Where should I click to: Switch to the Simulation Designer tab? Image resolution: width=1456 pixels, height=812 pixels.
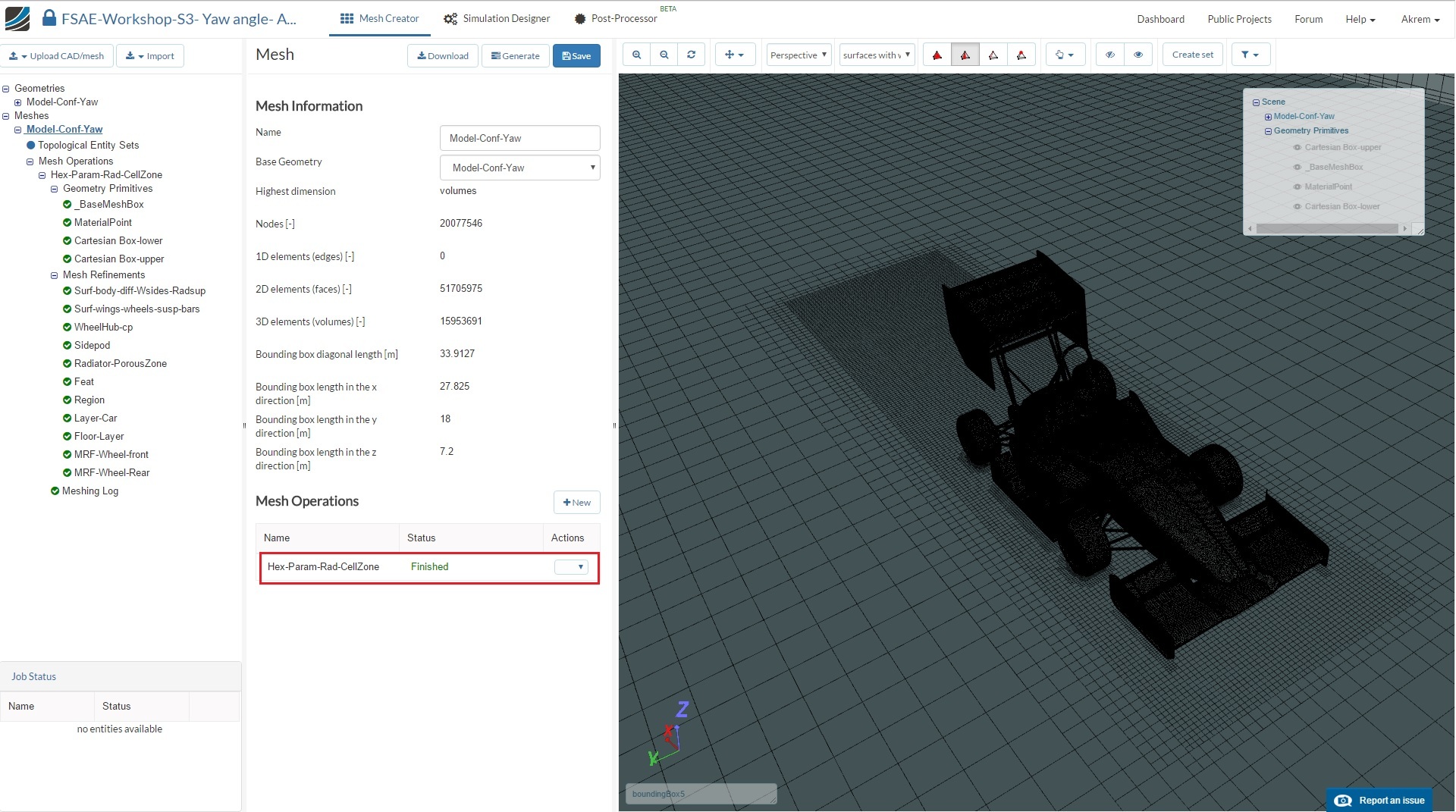pyautogui.click(x=497, y=18)
